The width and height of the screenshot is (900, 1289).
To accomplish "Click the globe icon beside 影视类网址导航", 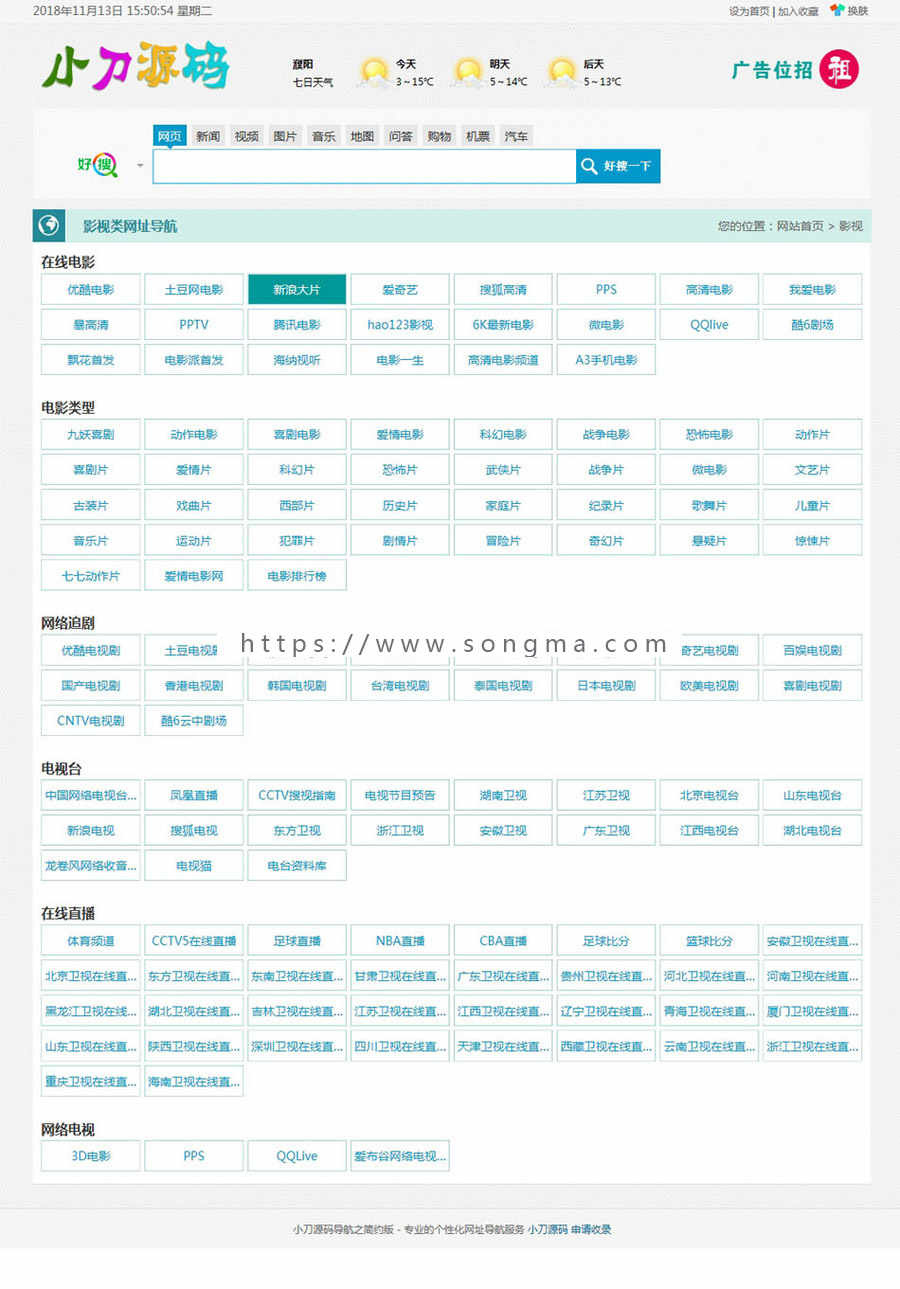I will (50, 226).
